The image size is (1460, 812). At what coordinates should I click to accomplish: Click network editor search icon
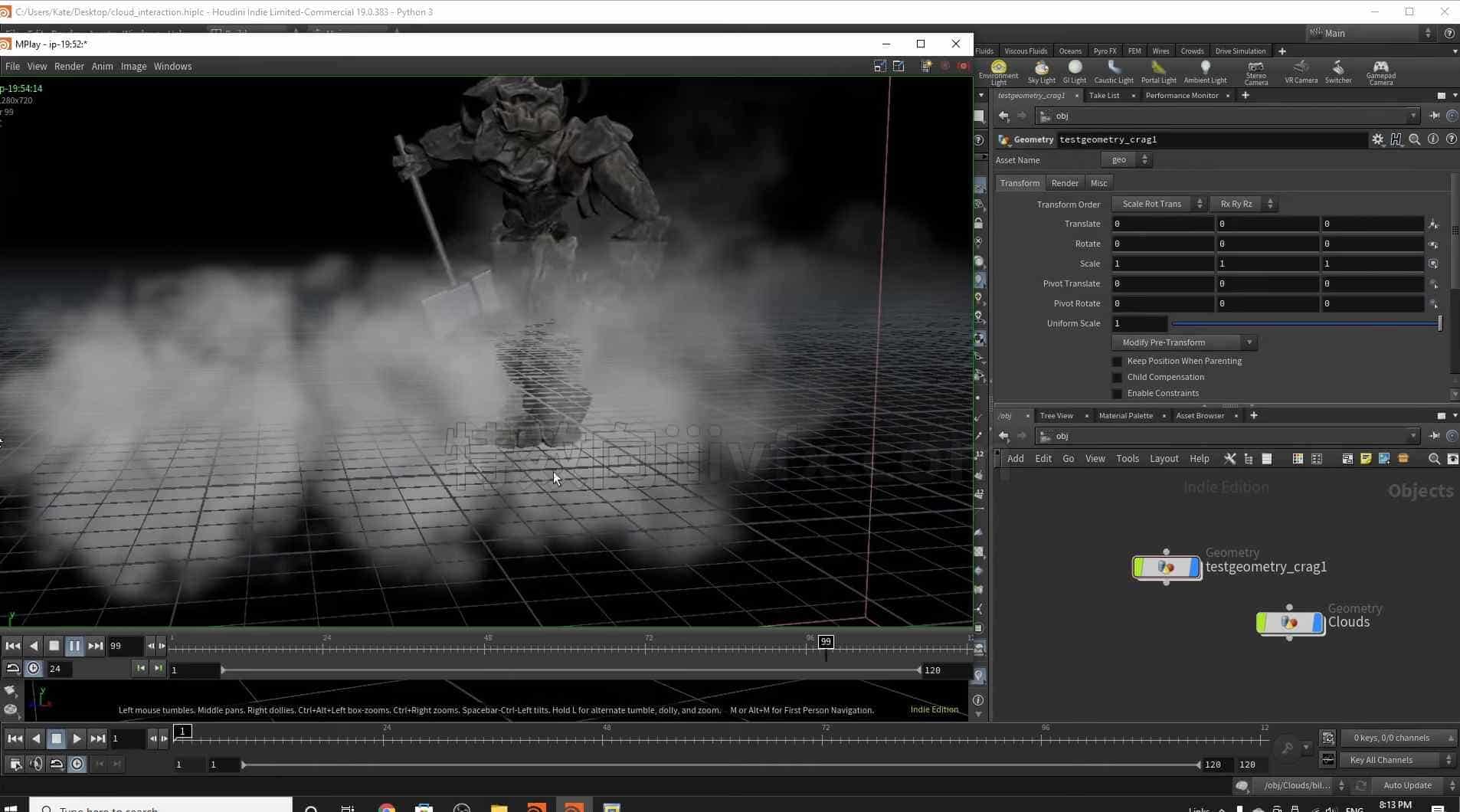click(x=1434, y=459)
